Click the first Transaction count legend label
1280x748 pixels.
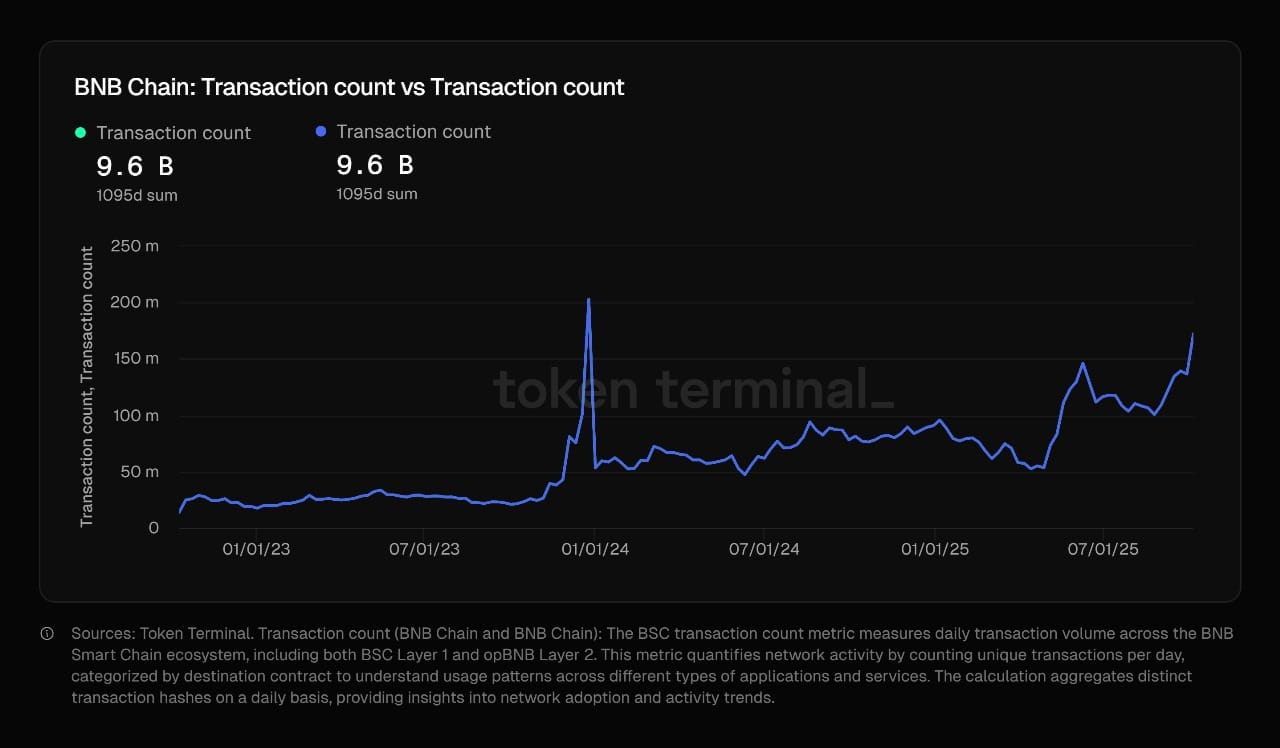point(173,133)
